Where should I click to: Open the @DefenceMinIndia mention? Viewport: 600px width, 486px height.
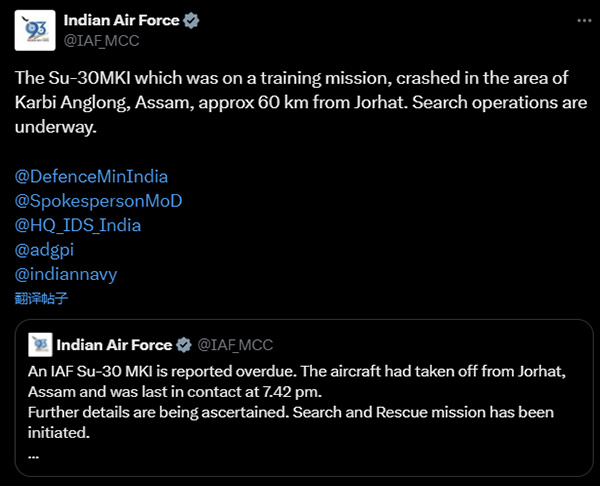coord(90,175)
